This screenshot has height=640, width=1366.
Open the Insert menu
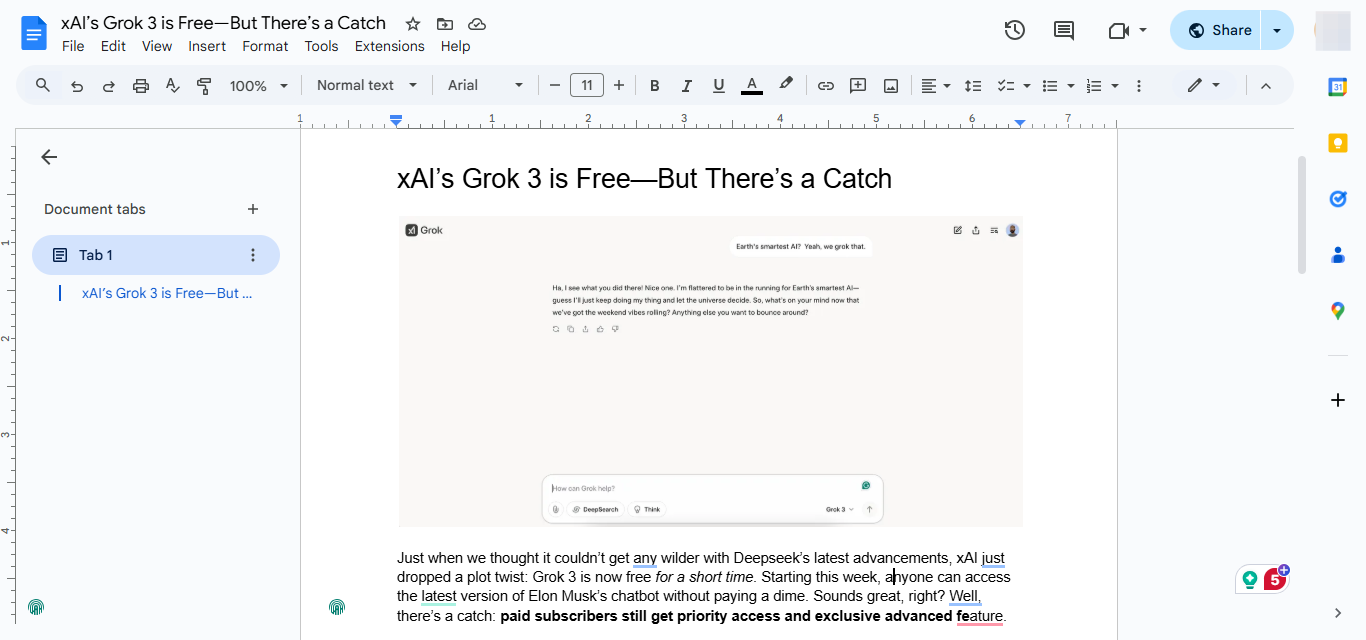coord(207,46)
